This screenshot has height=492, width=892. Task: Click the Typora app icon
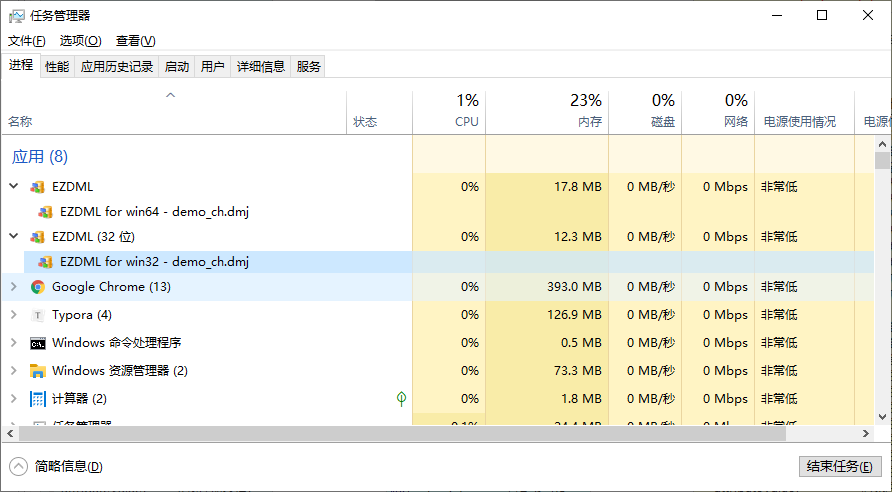[x=38, y=315]
